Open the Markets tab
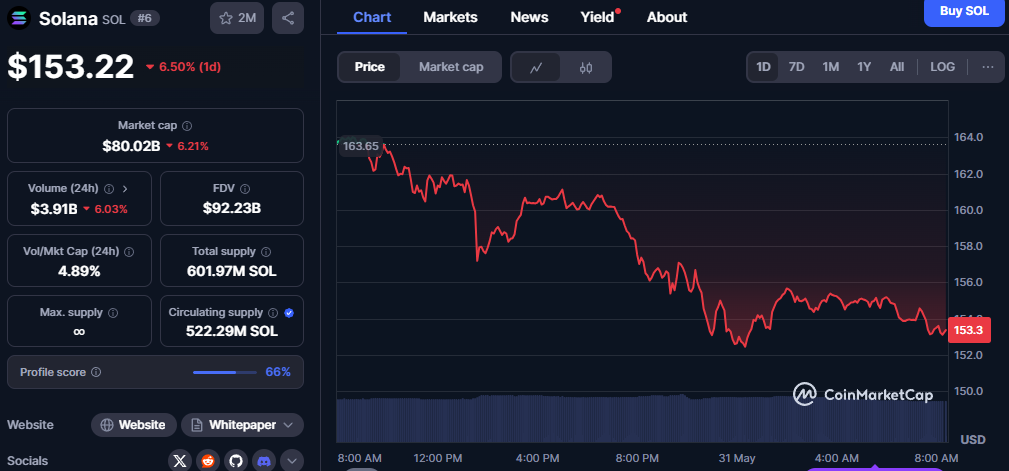The width and height of the screenshot is (1009, 471). pos(450,17)
